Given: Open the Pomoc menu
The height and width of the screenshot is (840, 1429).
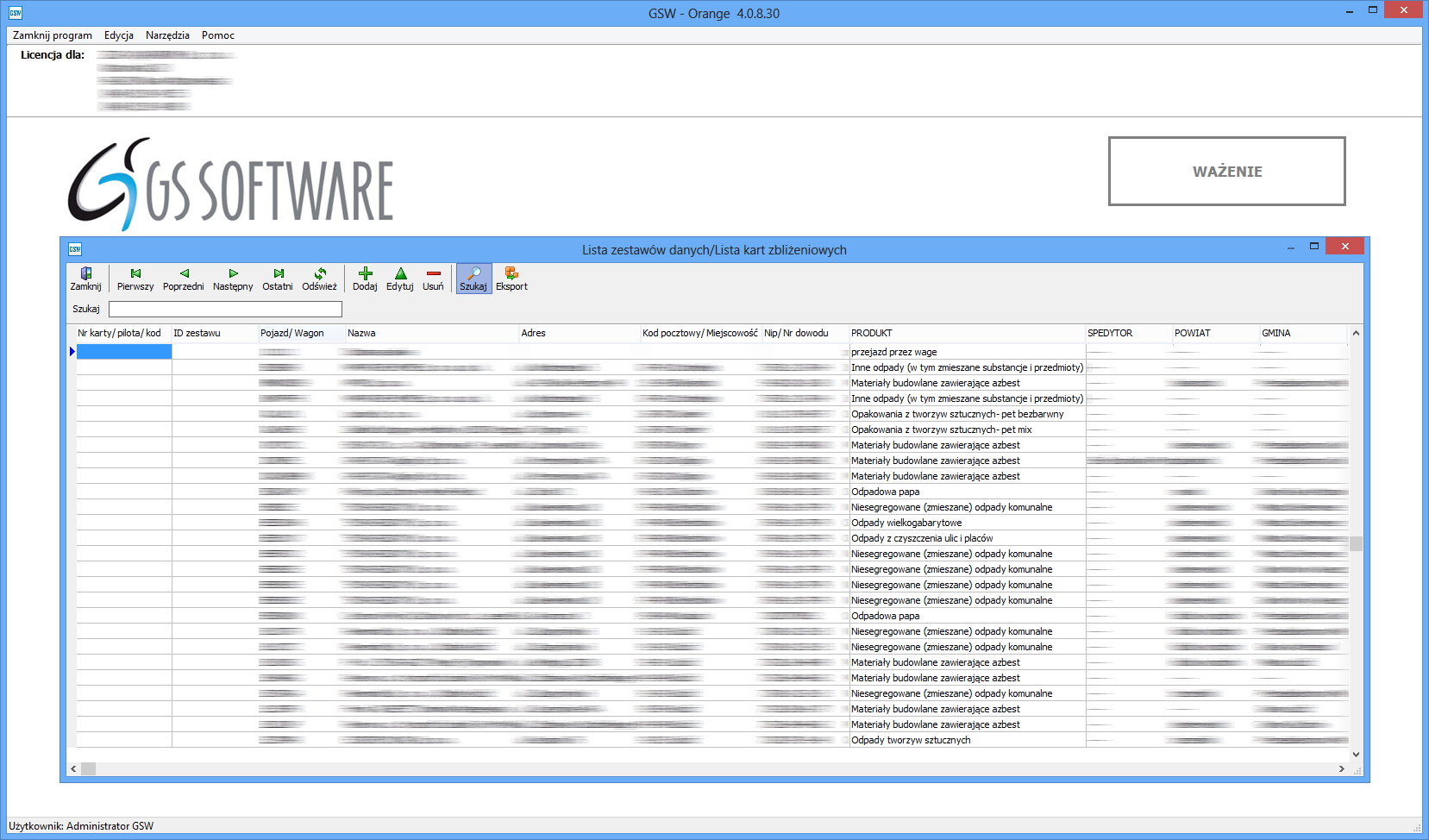Looking at the screenshot, I should (x=218, y=35).
